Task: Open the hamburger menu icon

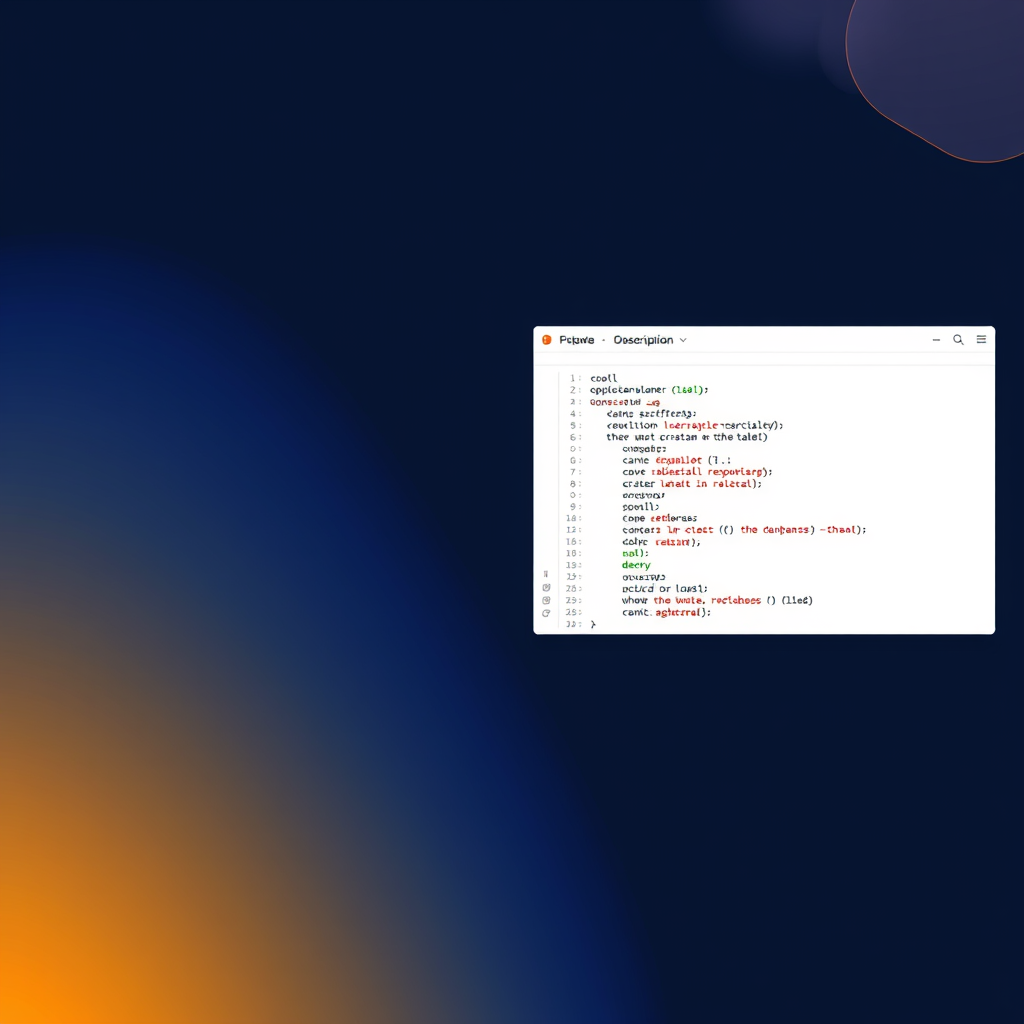Action: [981, 339]
